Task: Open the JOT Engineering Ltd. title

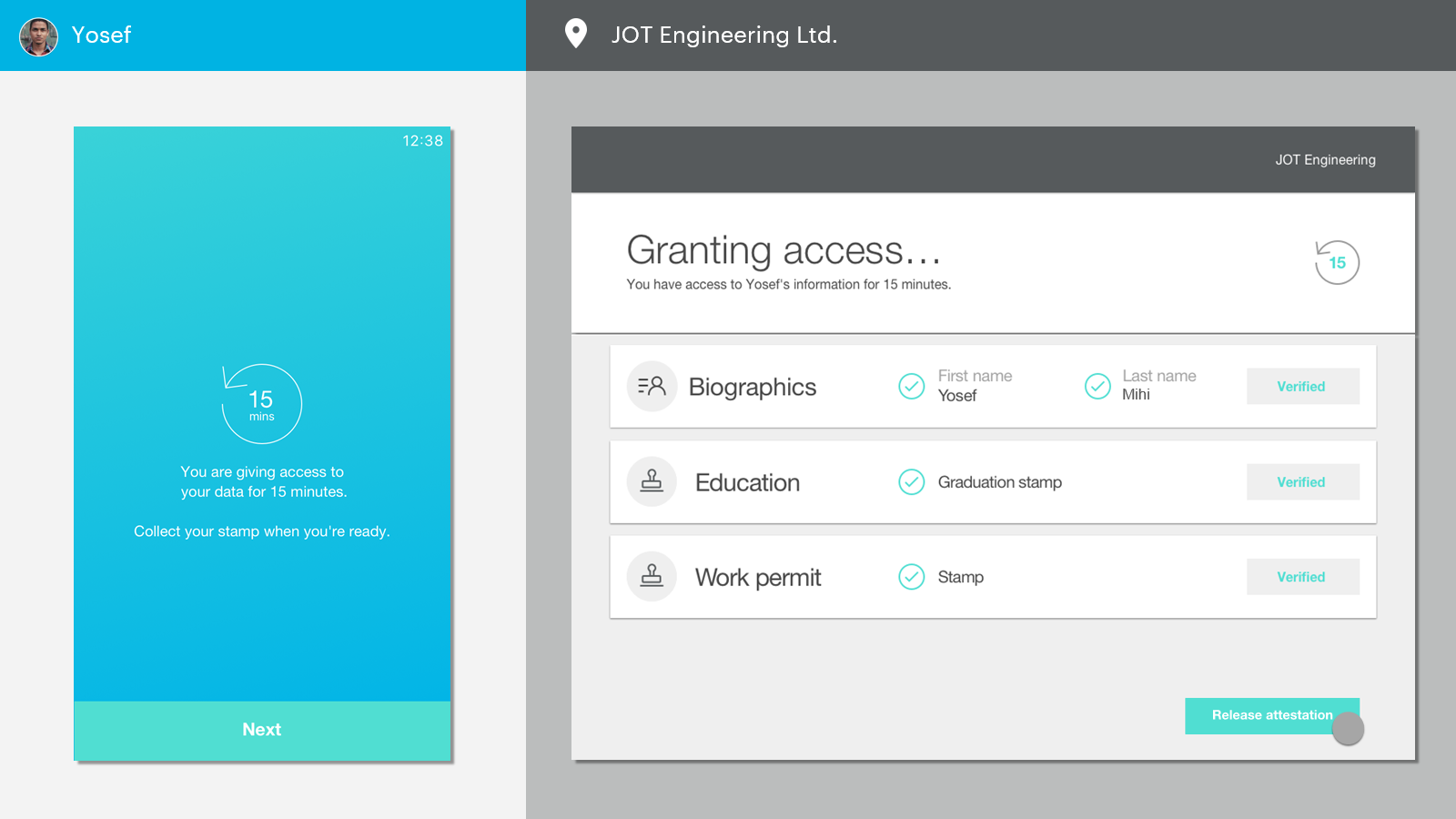Action: (x=724, y=35)
